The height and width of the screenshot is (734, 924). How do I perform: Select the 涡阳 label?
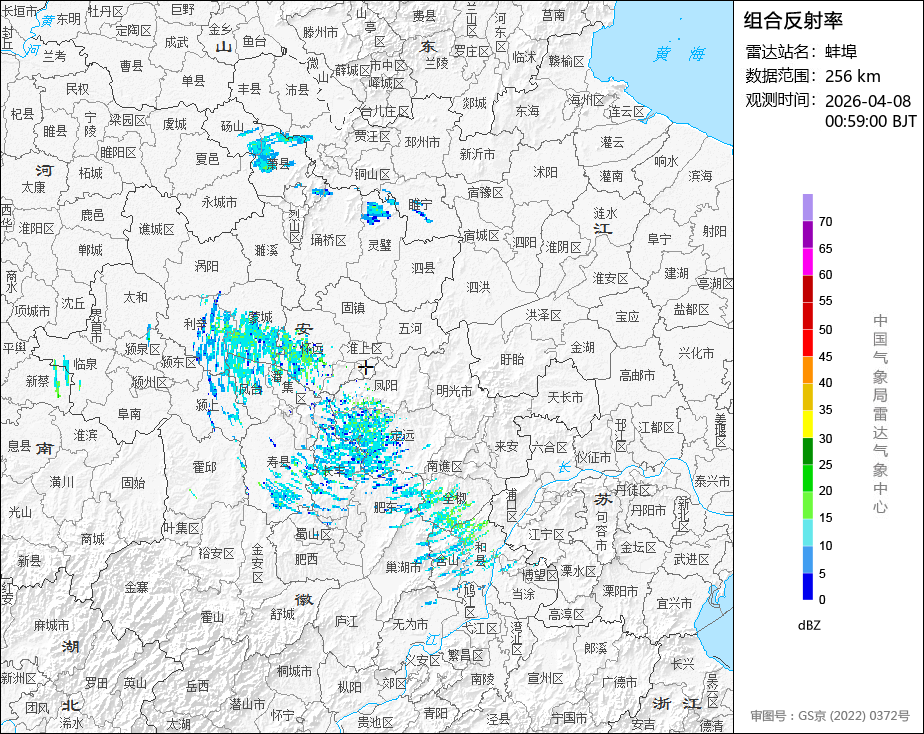(x=206, y=266)
